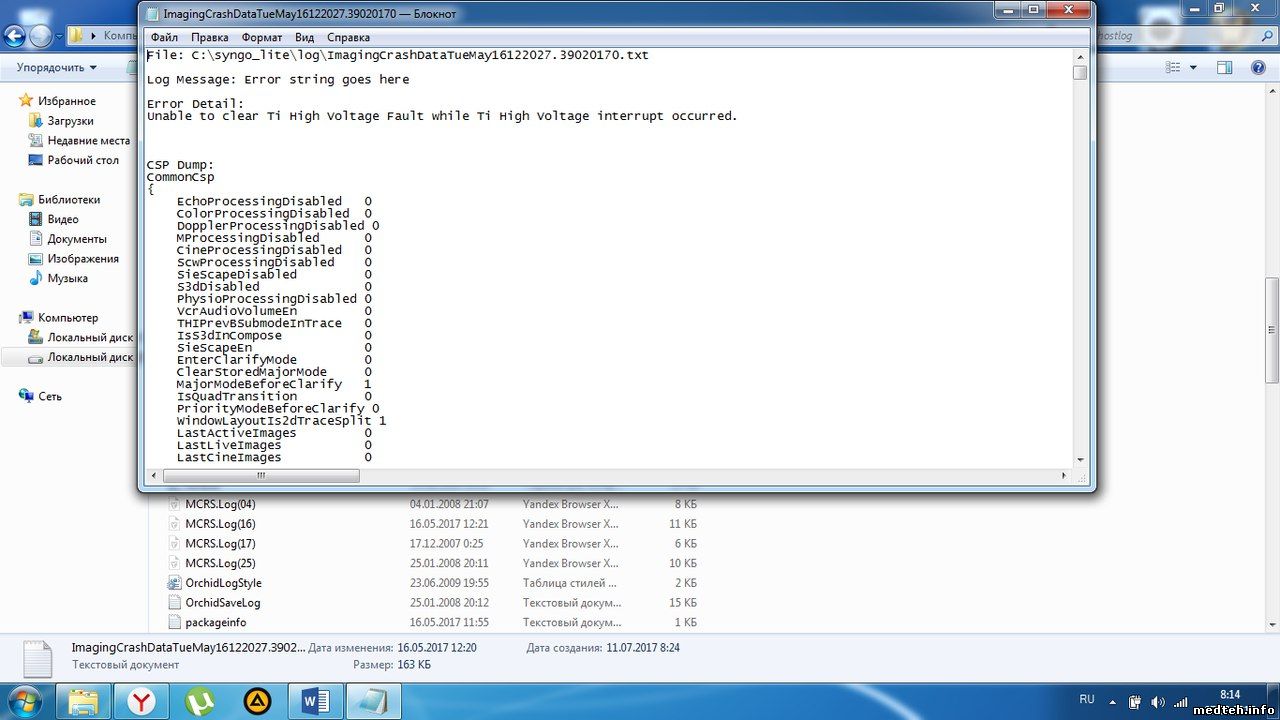Open Рабочий стол in the navigation pane

[x=83, y=160]
